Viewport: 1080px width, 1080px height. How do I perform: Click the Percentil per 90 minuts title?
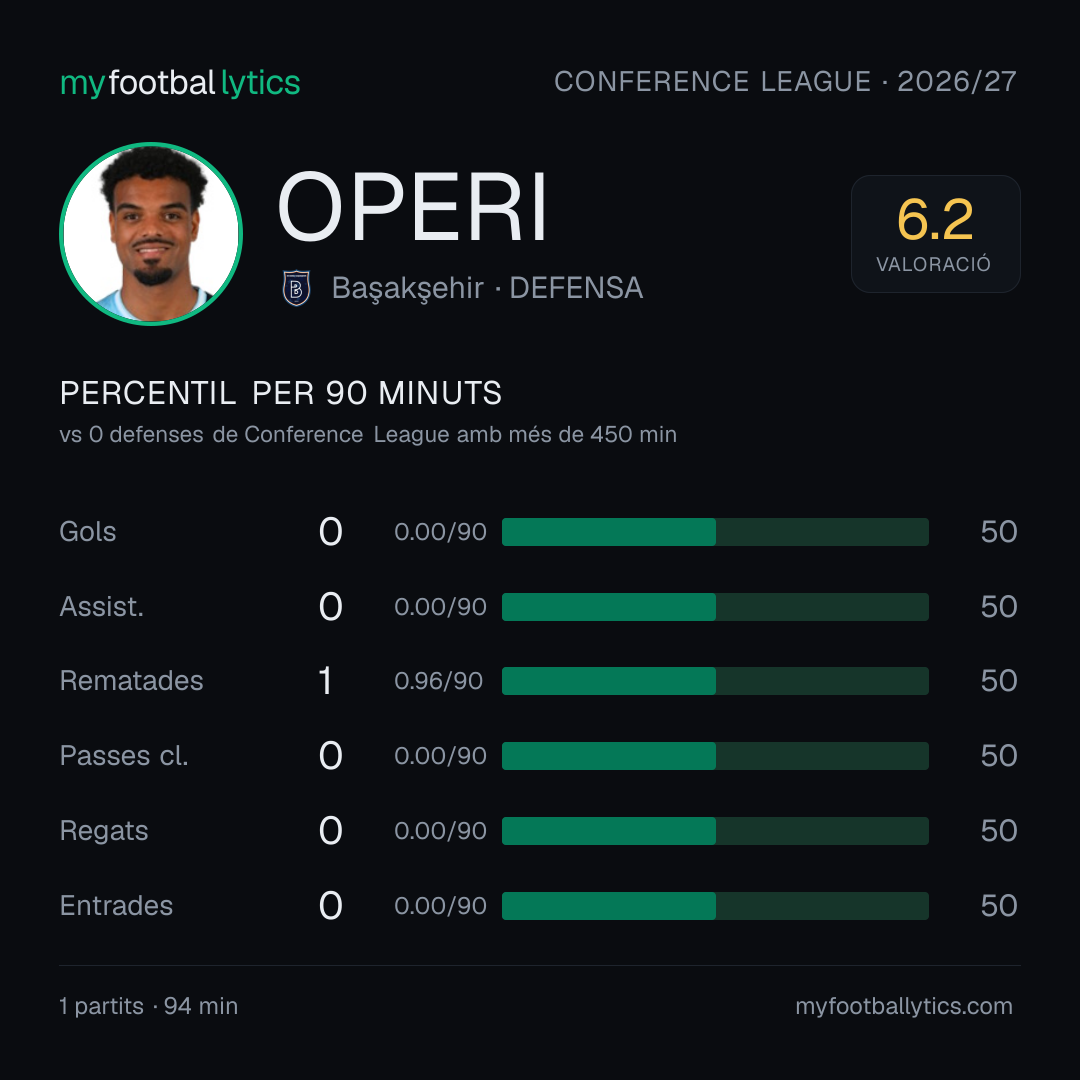point(280,393)
